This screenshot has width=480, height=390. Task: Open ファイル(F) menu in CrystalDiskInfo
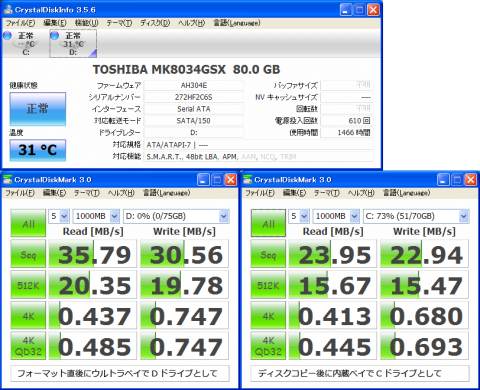click(x=20, y=23)
